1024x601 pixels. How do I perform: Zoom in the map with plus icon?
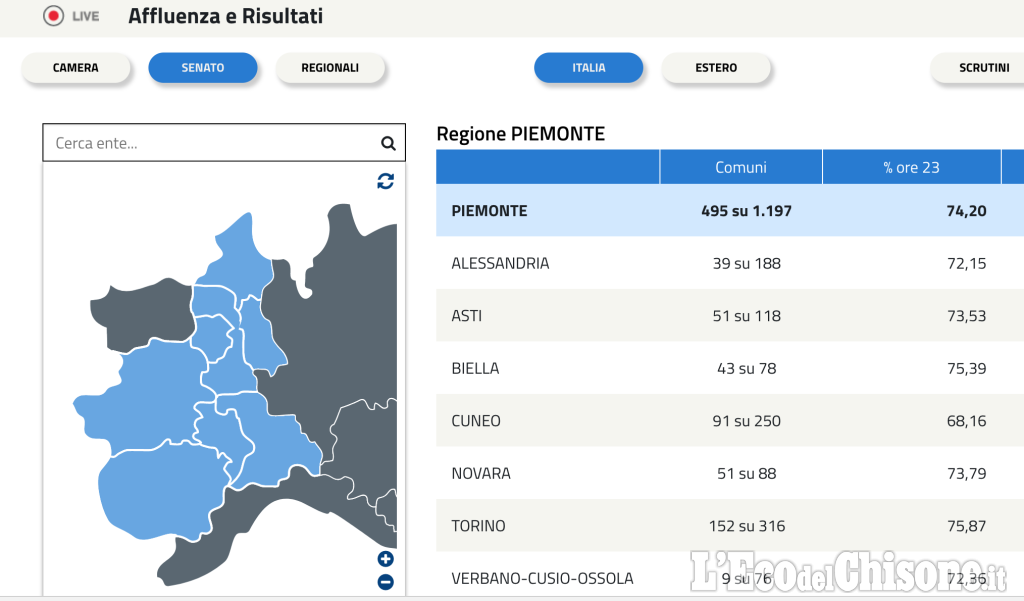[385, 559]
